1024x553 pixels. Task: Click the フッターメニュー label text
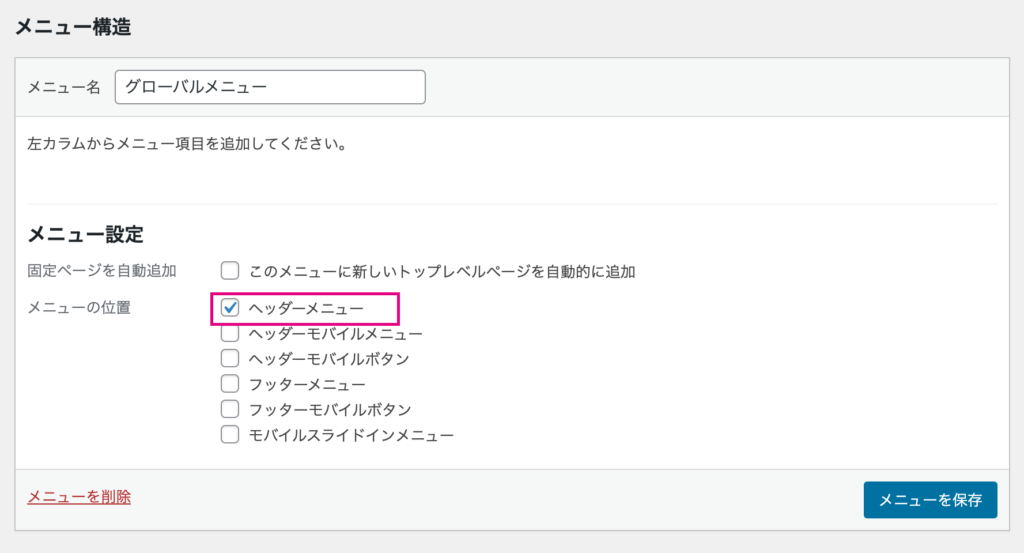(x=307, y=384)
